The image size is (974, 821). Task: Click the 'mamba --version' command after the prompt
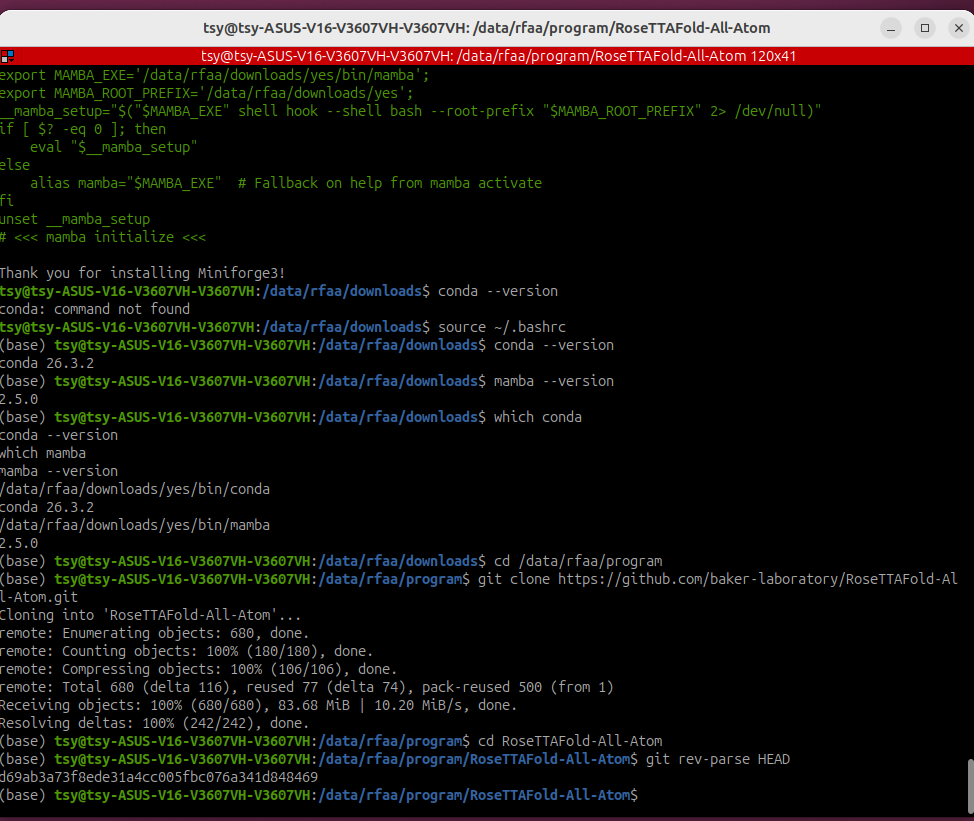point(554,381)
